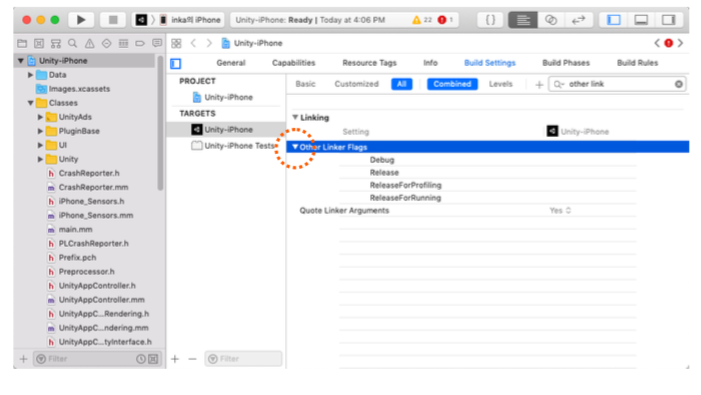This screenshot has width=701, height=395.
Task: Collapse the Linking section
Action: 295,118
